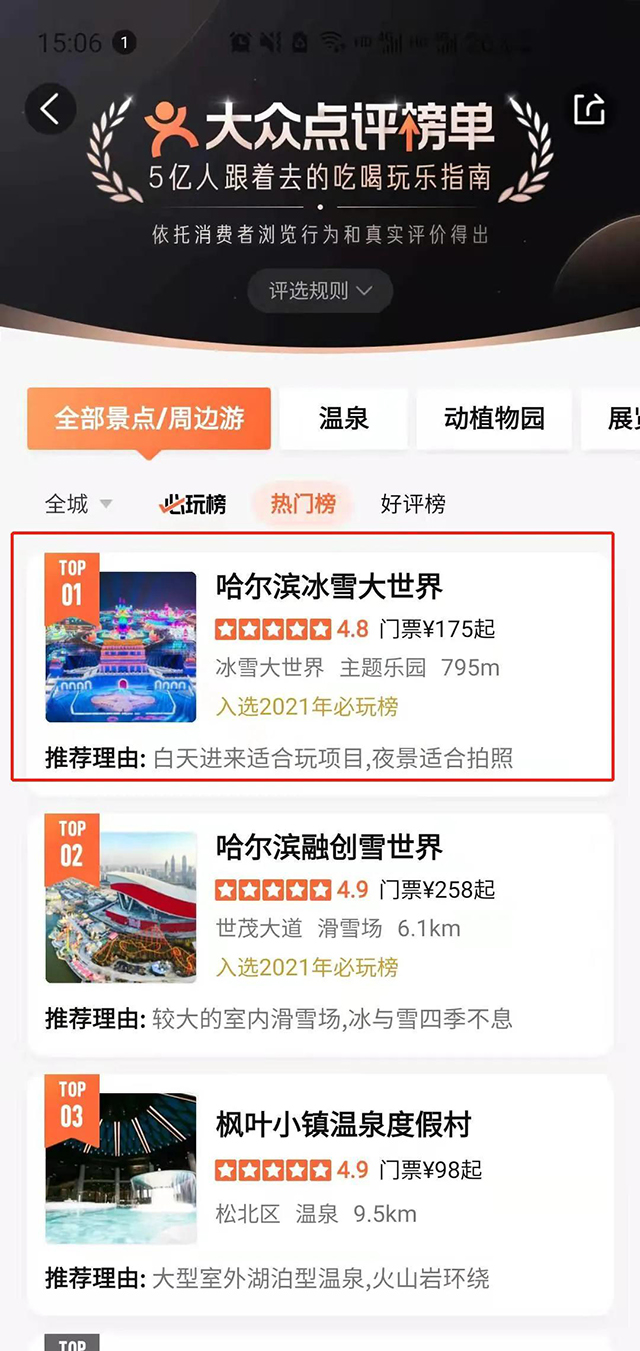Tap the back arrow icon
The image size is (640, 1351).
[x=50, y=108]
